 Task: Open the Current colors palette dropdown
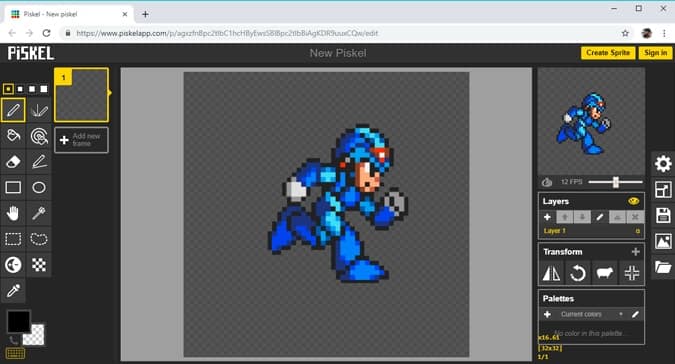(591, 314)
